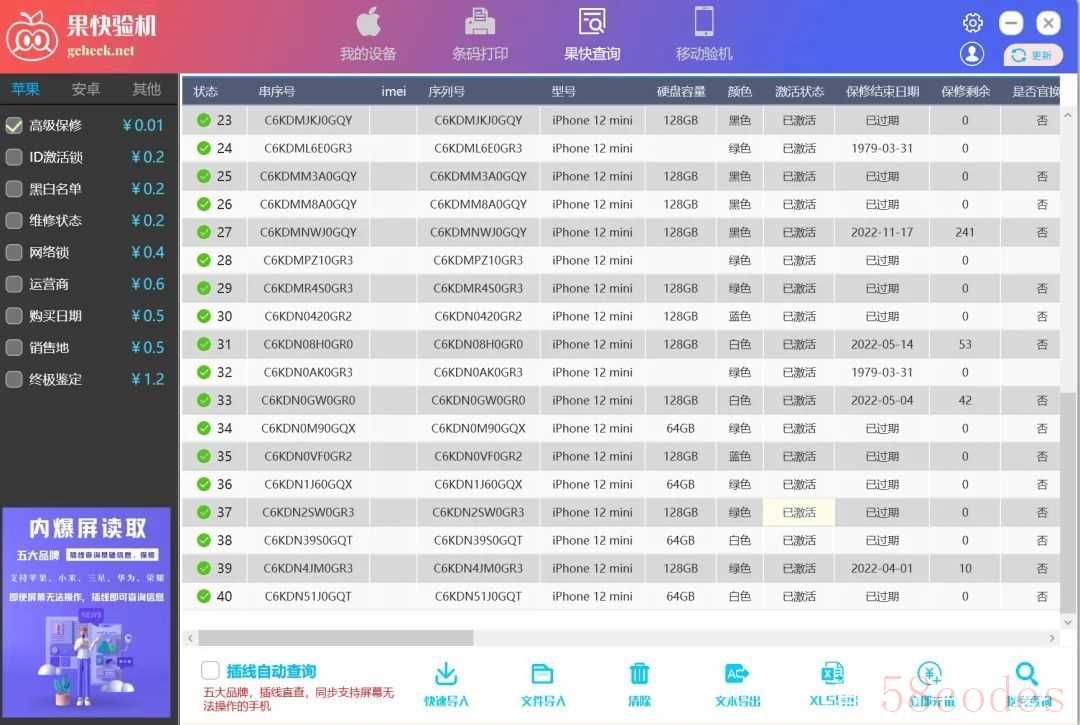This screenshot has height=725, width=1080.
Task: Click vertical scrollbar down arrow
Action: (1068, 622)
